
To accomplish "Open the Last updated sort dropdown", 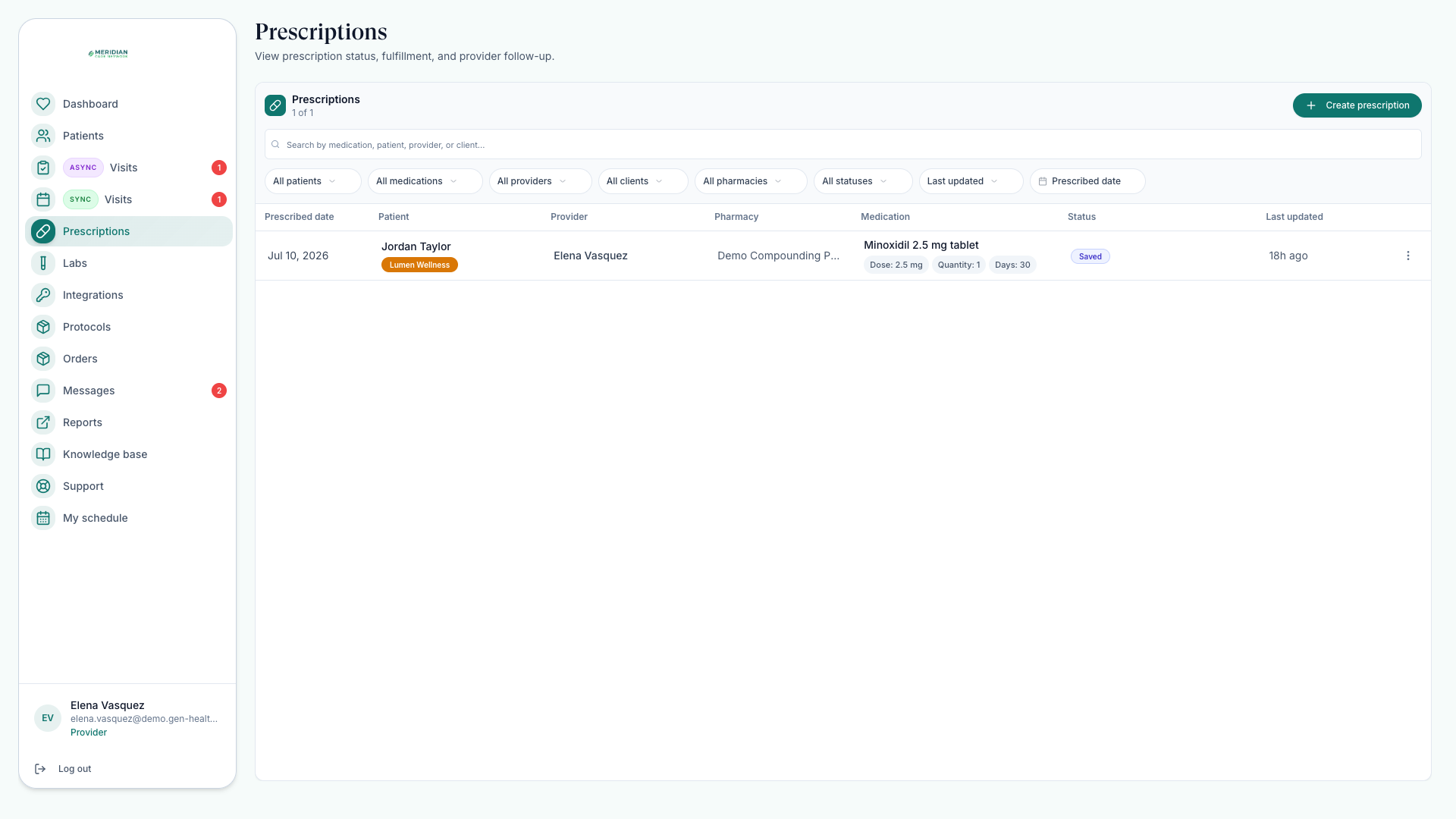I will coord(971,181).
